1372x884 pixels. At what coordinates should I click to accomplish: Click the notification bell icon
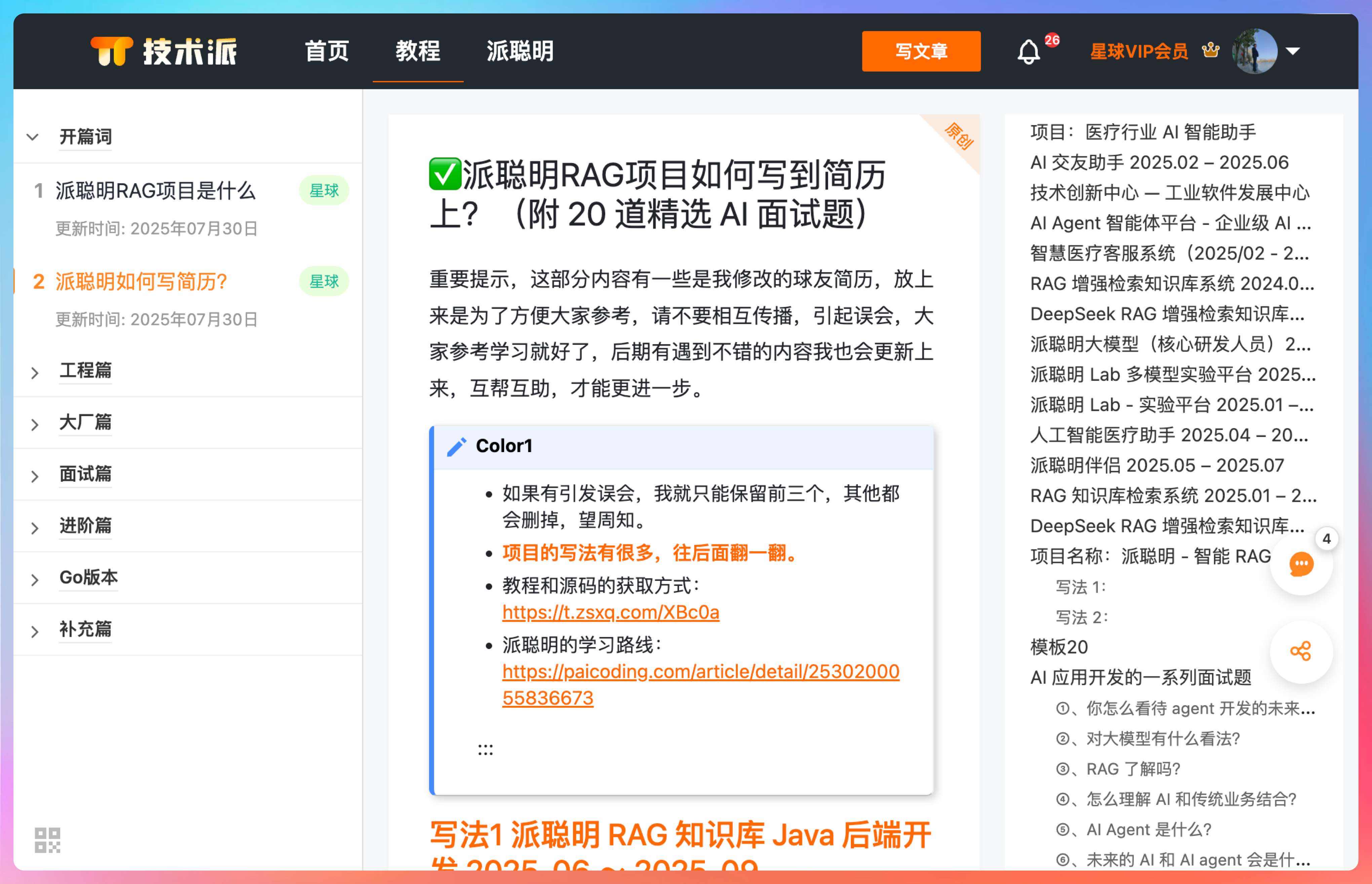pos(1028,52)
